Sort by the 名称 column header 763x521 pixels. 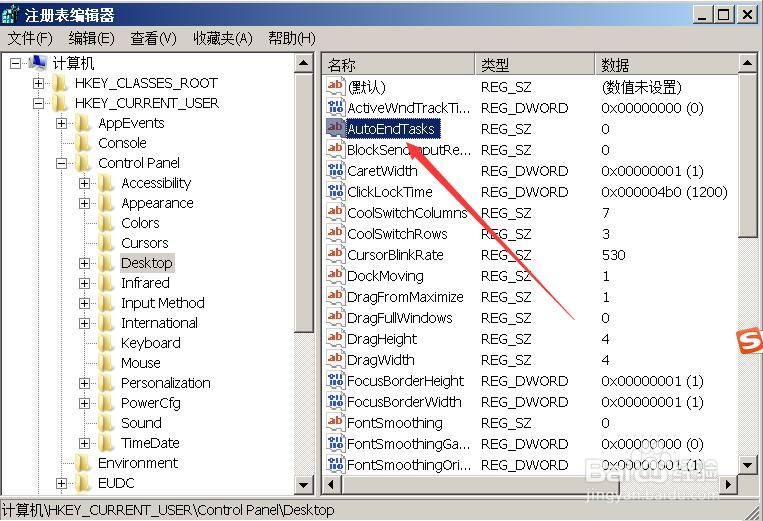click(398, 64)
